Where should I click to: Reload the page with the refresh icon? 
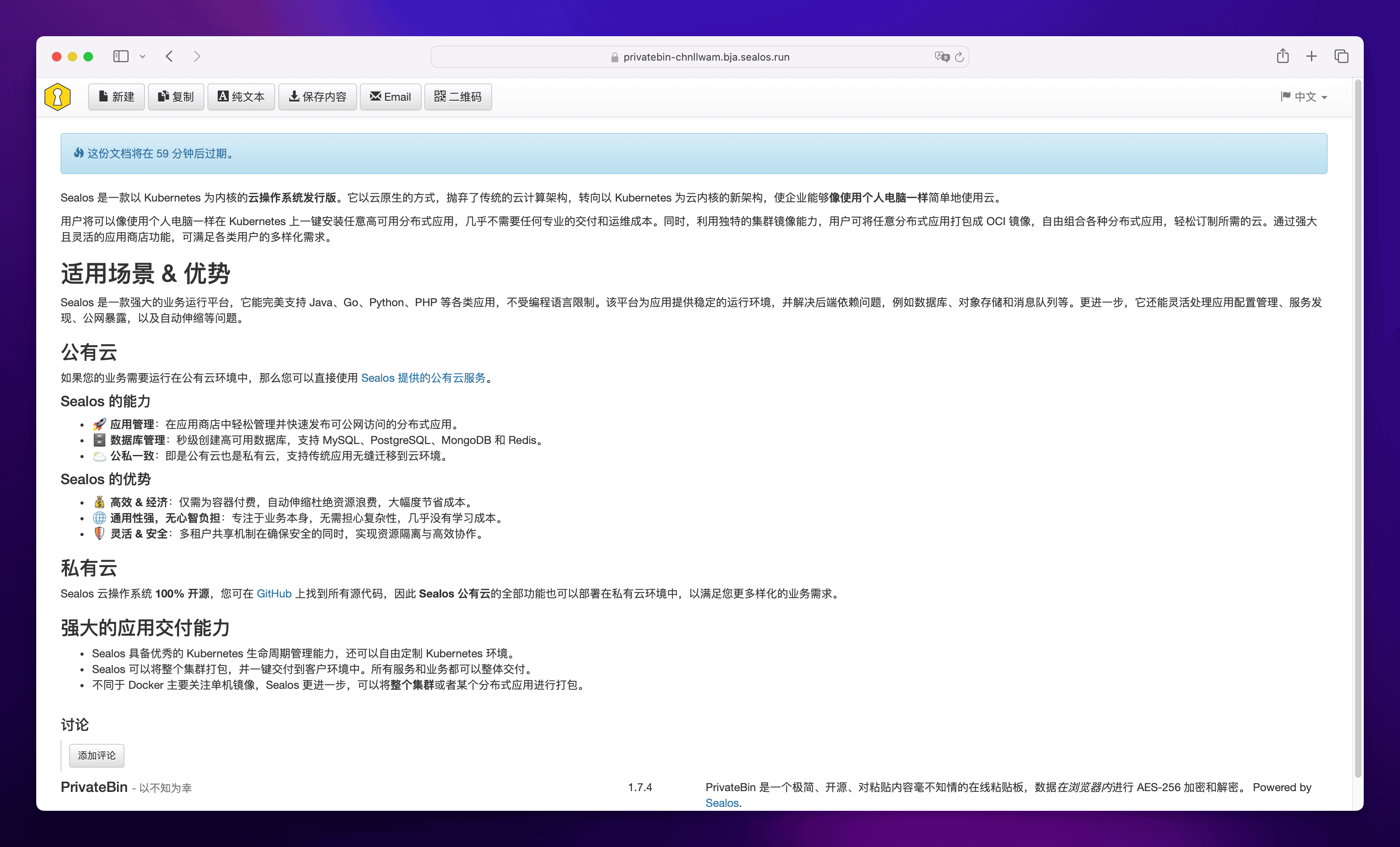pos(960,57)
